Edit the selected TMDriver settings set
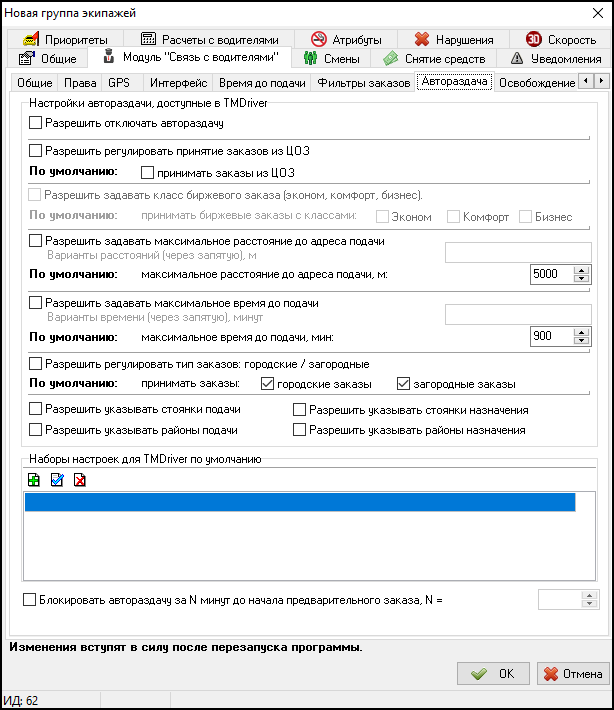 point(57,480)
